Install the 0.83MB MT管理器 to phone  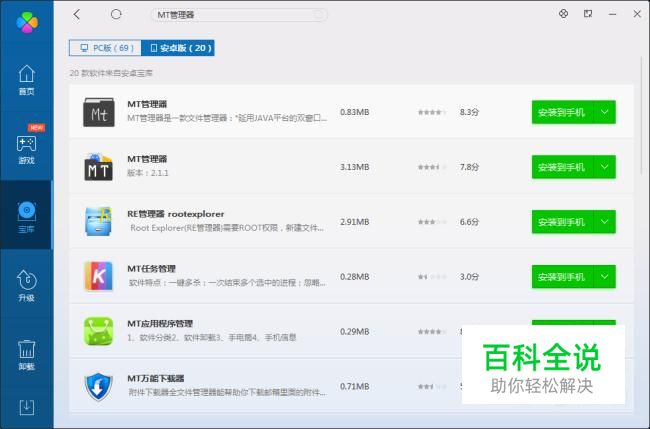[x=563, y=112]
